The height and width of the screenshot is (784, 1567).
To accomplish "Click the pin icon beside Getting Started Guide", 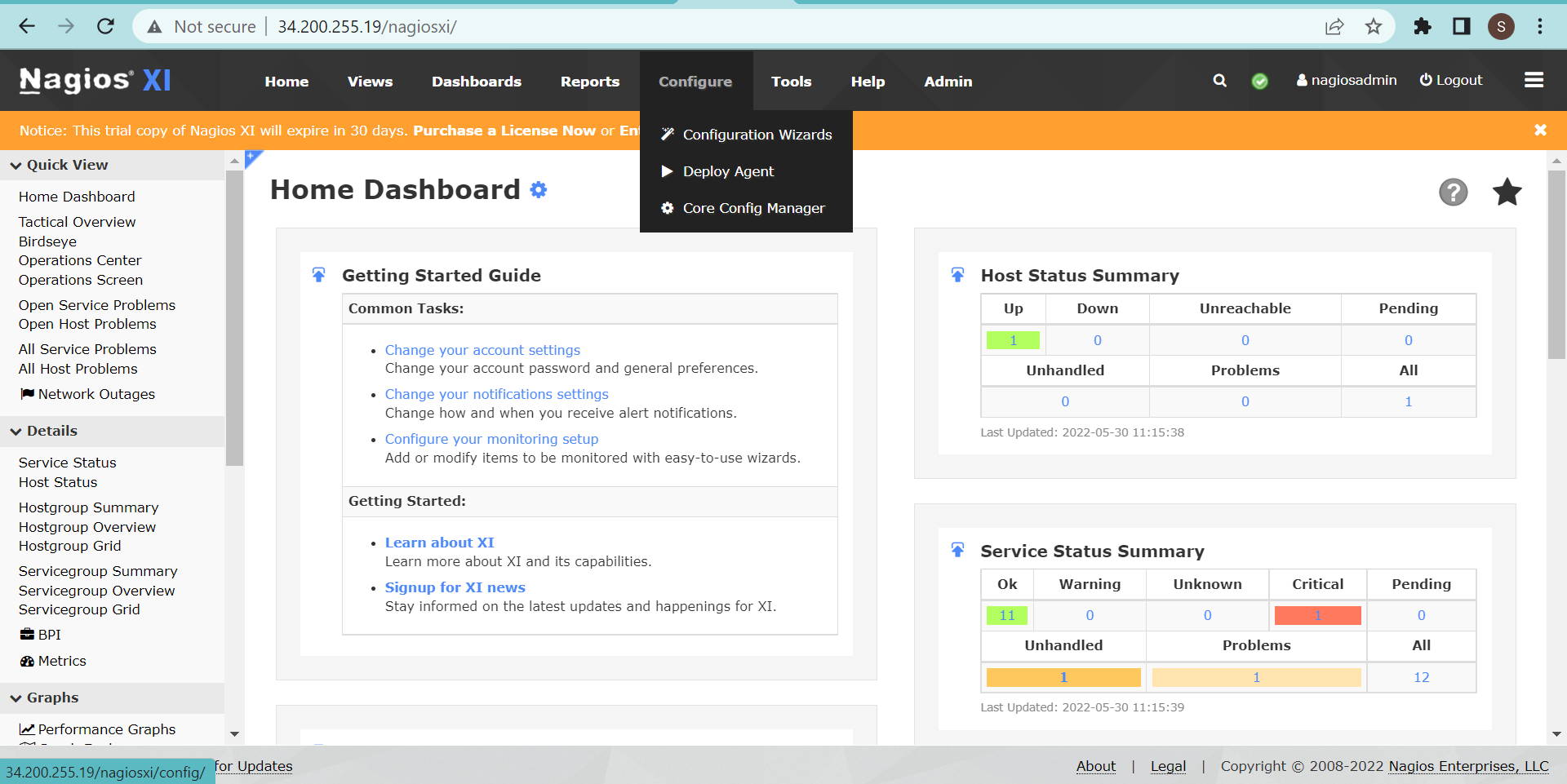I will point(319,275).
